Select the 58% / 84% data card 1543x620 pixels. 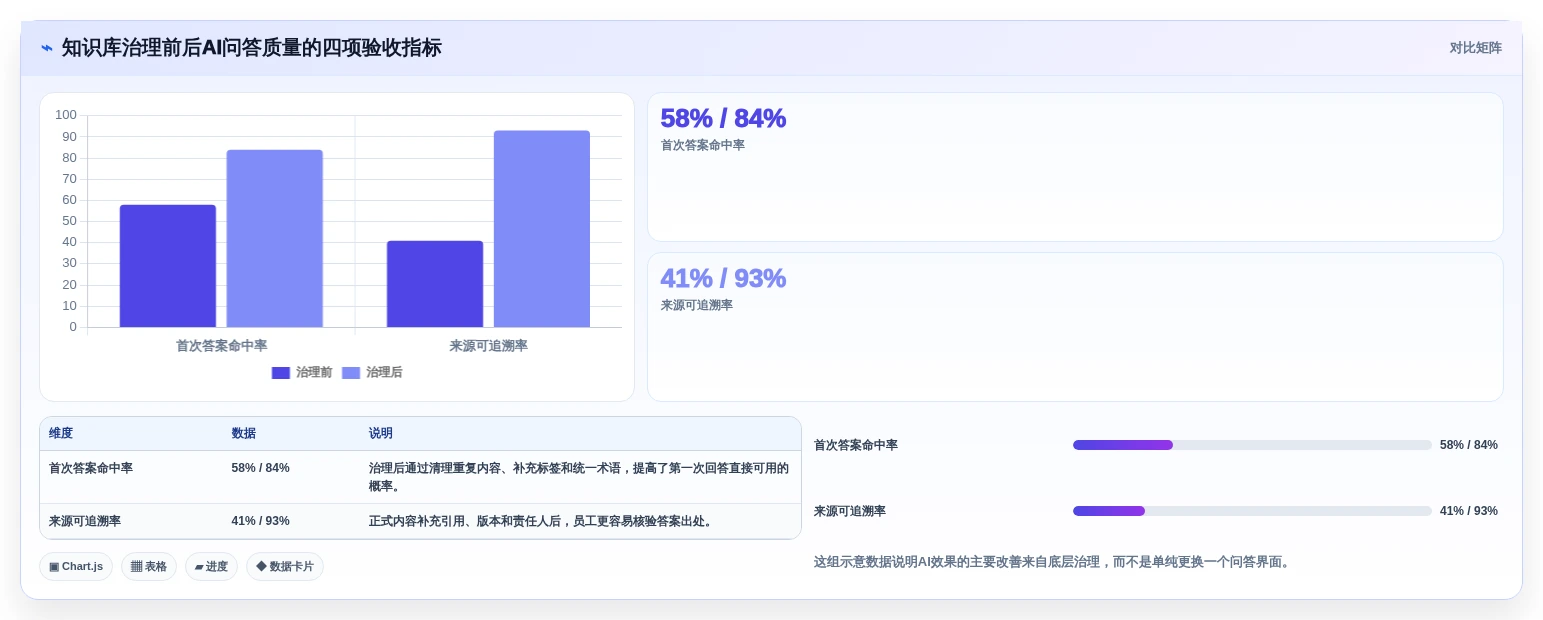[1075, 167]
